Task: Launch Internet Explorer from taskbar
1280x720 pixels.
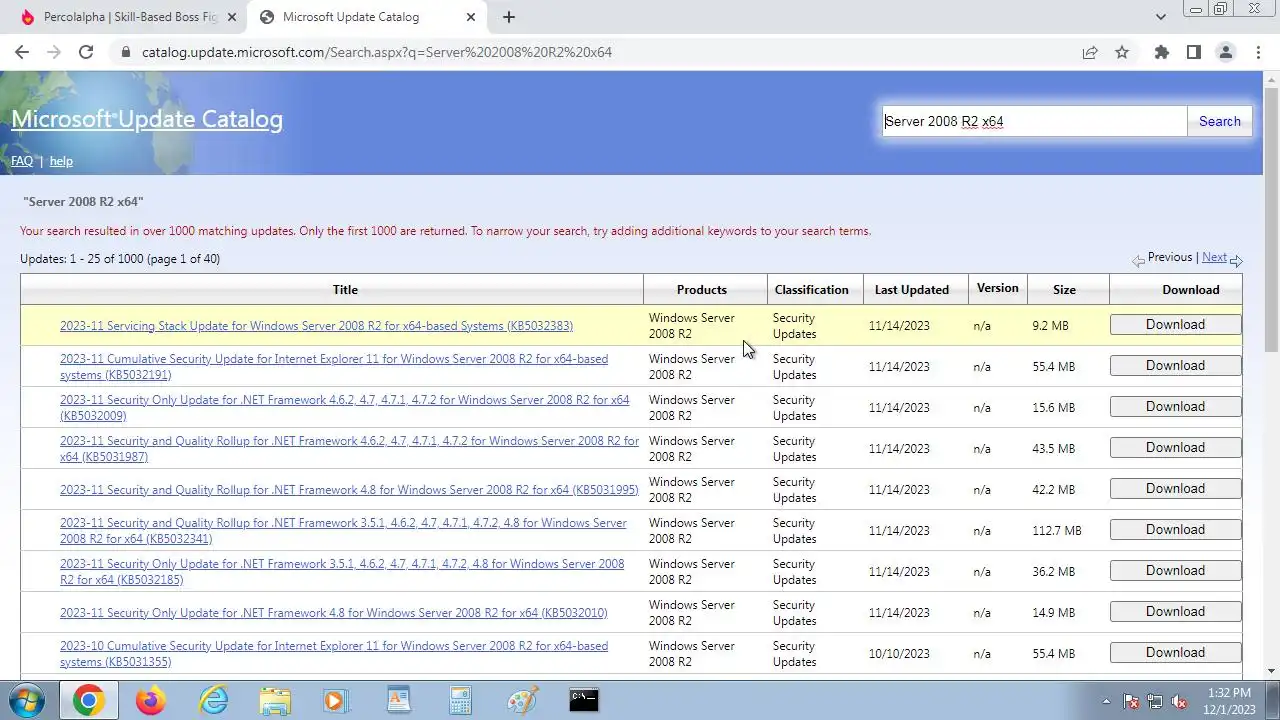Action: tap(213, 700)
